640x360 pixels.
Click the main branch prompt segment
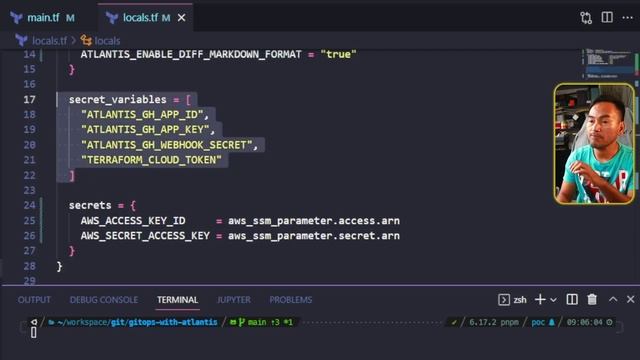[261, 322]
